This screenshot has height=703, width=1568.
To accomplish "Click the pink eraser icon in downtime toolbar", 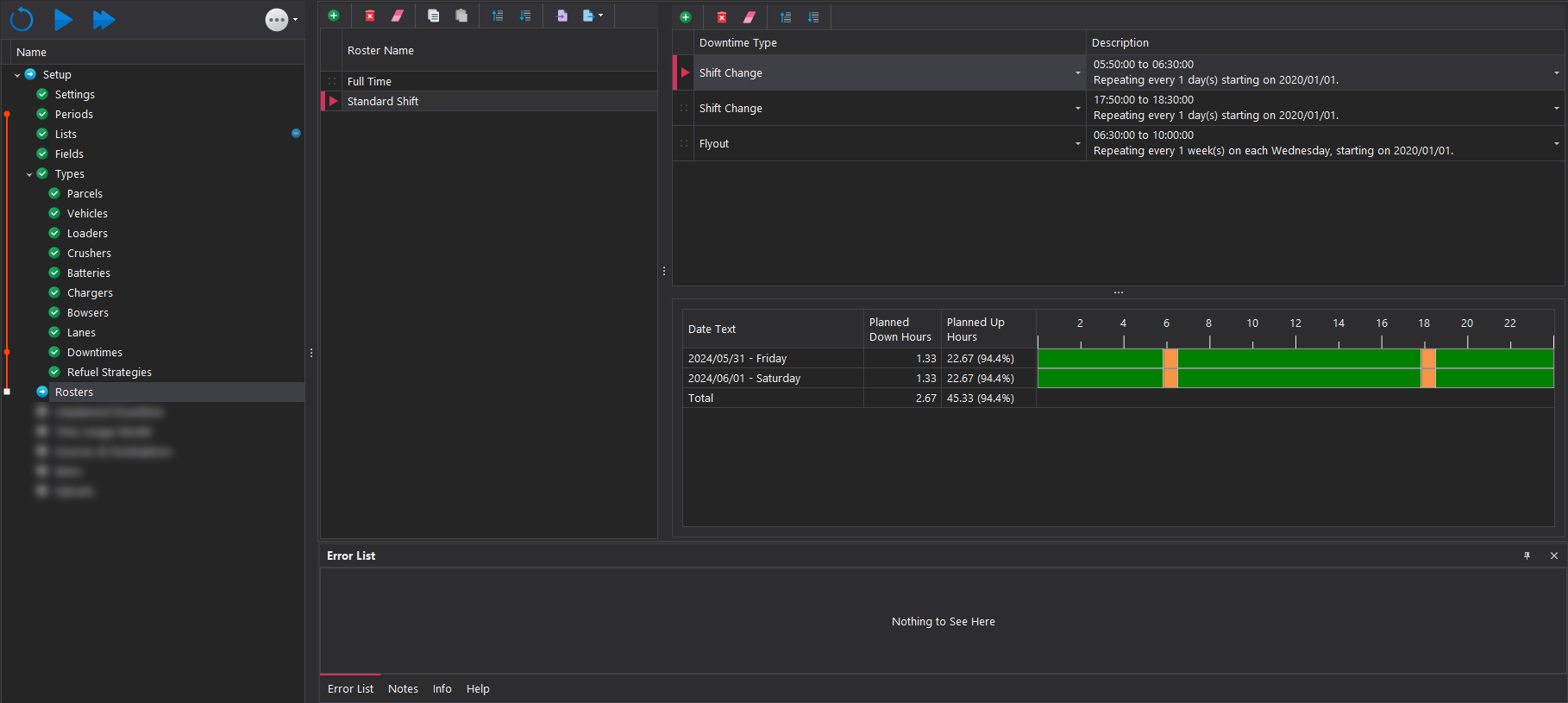I will tap(750, 17).
